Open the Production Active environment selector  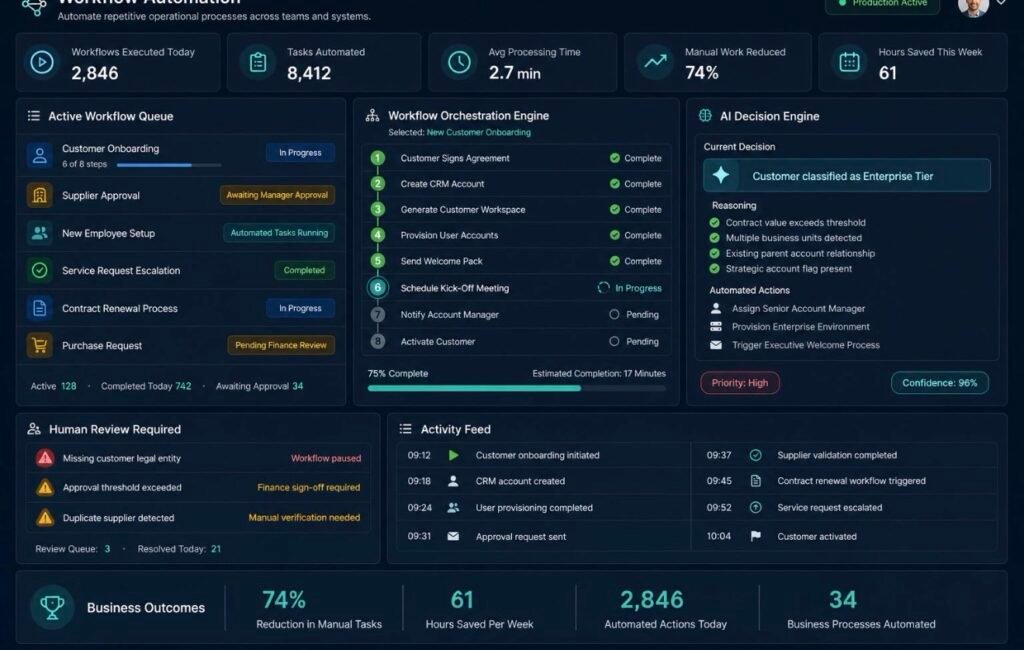(x=882, y=4)
